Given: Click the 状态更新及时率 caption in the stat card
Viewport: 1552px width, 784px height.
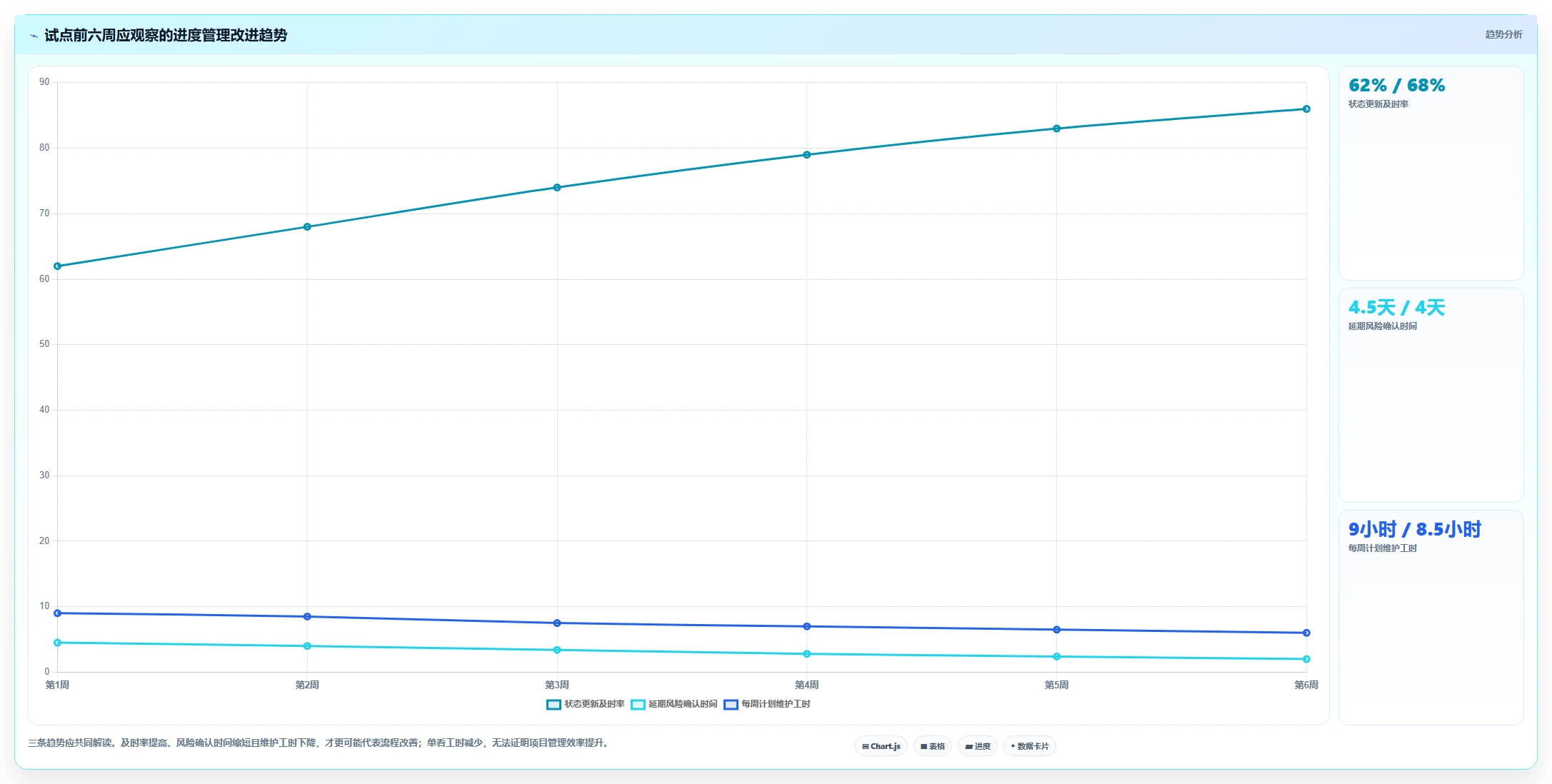Looking at the screenshot, I should (x=1378, y=104).
